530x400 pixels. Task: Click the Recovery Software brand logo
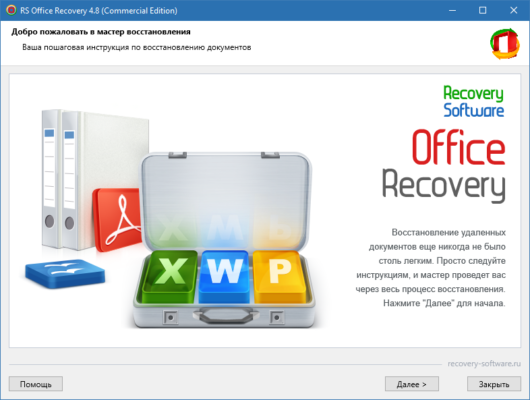pyautogui.click(x=474, y=101)
